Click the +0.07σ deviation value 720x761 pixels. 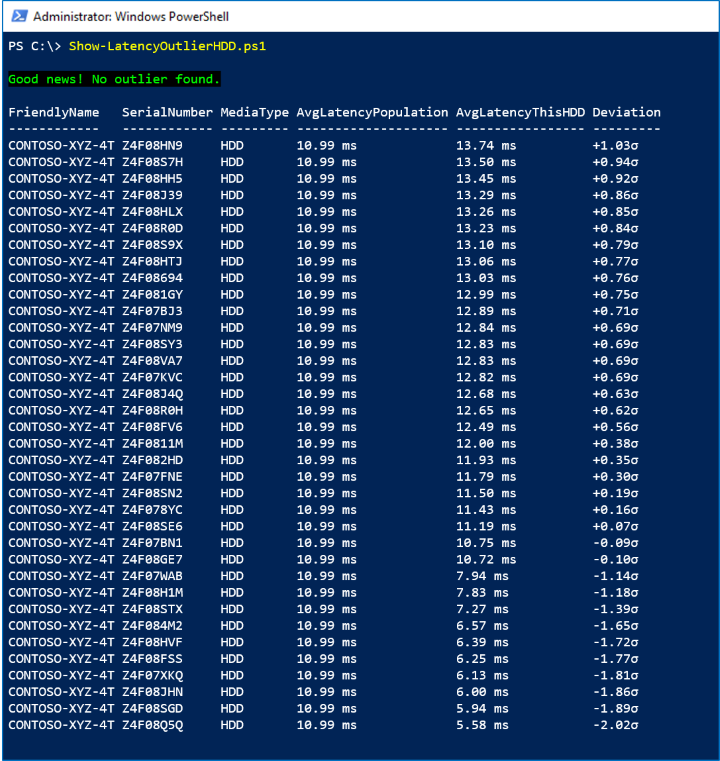click(x=615, y=527)
